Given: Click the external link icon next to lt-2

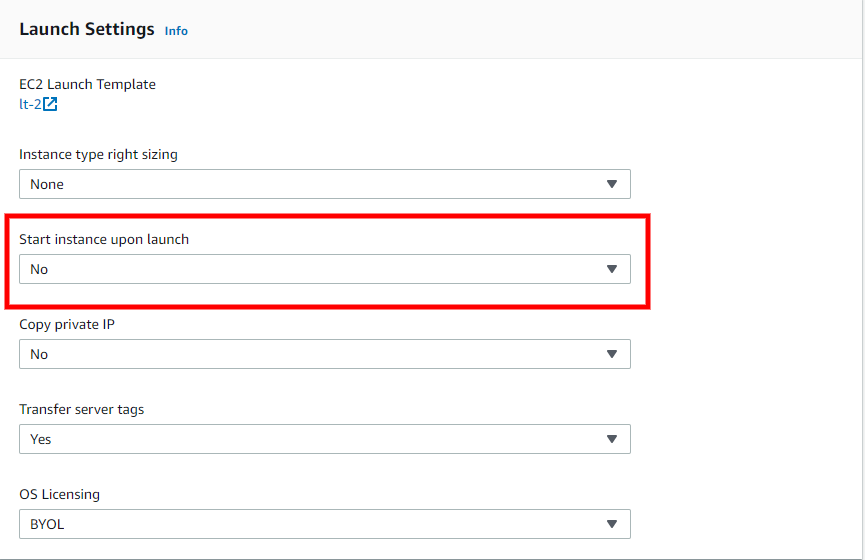Looking at the screenshot, I should click(x=50, y=104).
